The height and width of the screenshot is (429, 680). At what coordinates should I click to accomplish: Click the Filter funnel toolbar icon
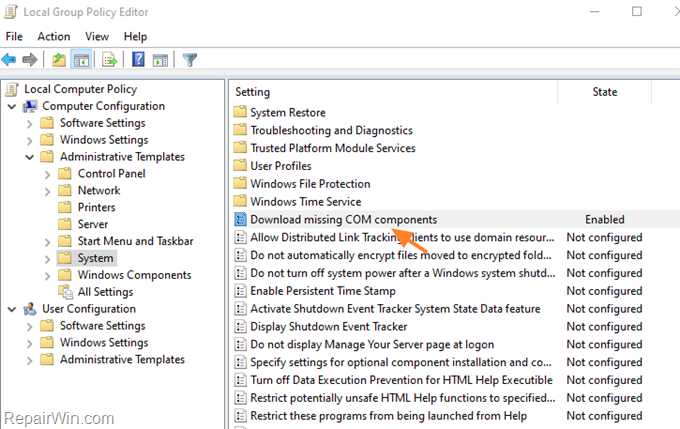[x=190, y=59]
